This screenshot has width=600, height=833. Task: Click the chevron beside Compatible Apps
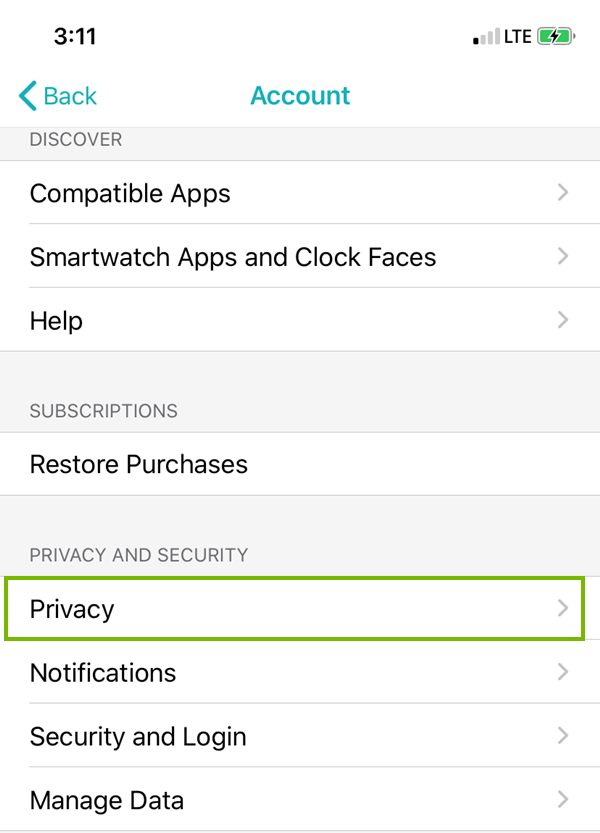click(x=562, y=193)
